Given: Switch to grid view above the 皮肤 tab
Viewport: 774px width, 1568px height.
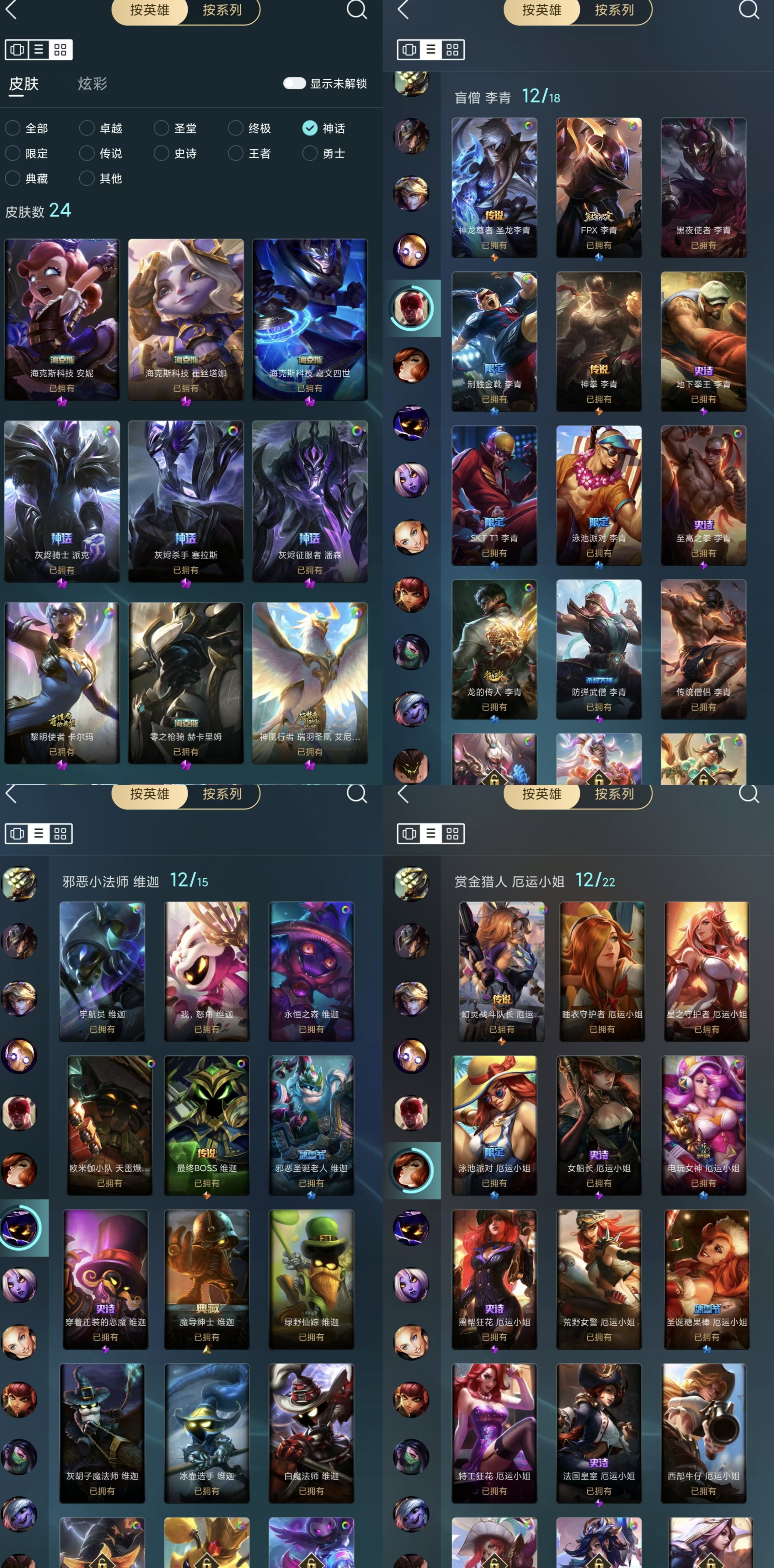Looking at the screenshot, I should click(60, 50).
